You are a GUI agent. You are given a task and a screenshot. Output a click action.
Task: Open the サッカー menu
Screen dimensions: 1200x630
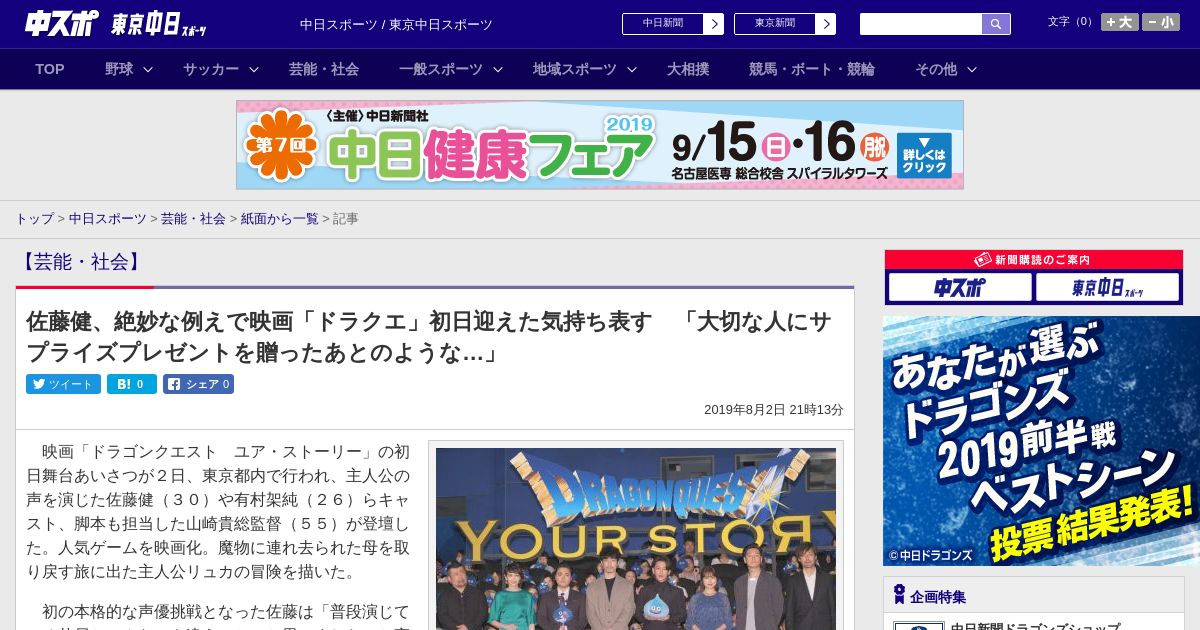(x=211, y=69)
